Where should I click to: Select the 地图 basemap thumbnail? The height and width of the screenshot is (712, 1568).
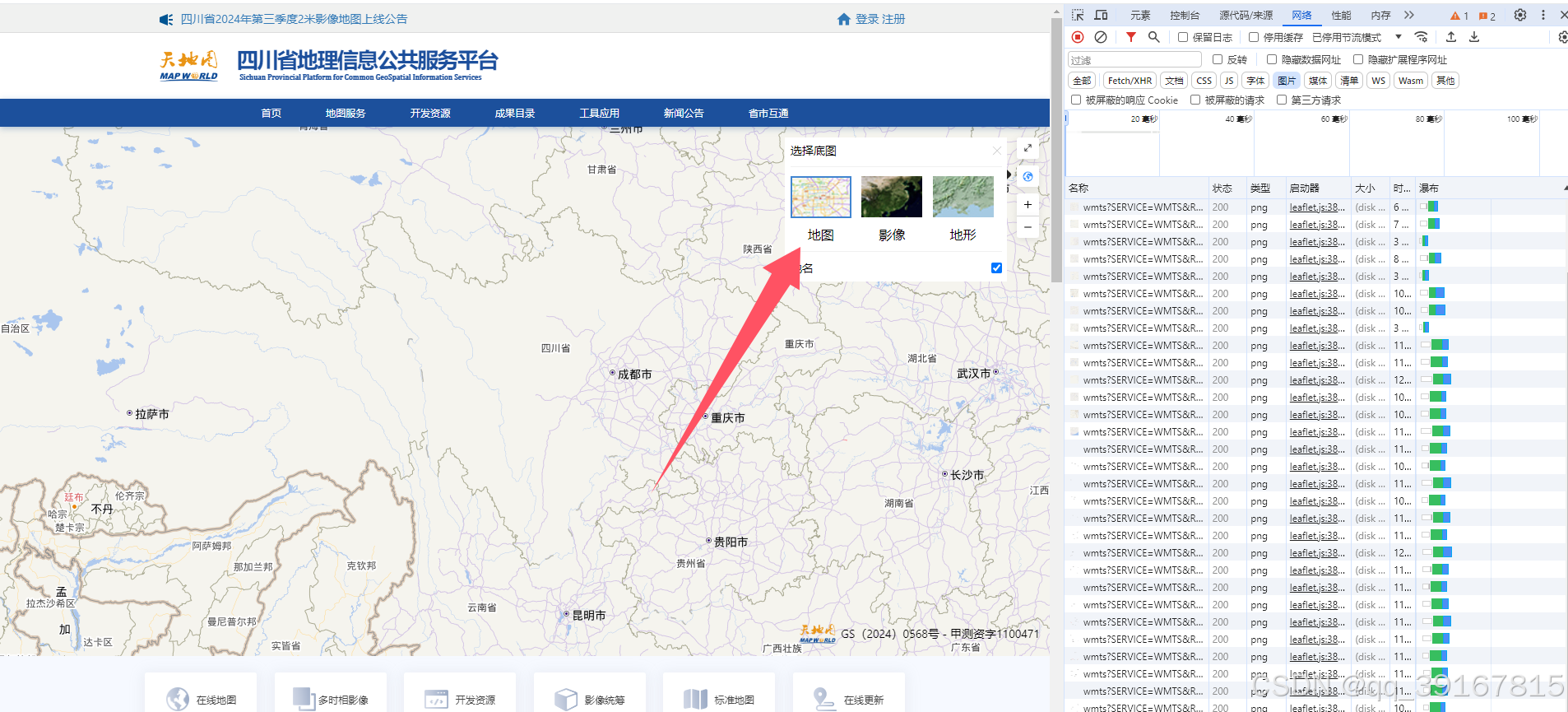click(821, 197)
